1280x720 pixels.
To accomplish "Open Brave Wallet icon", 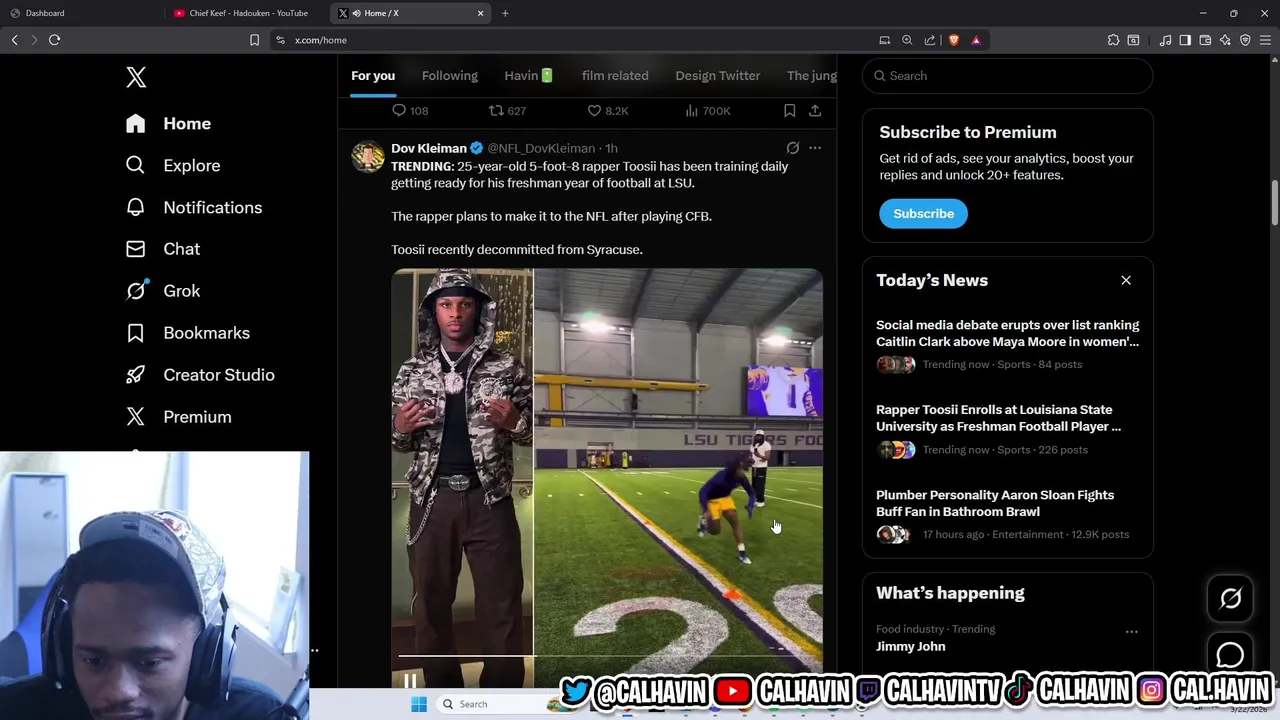I will 1205,40.
